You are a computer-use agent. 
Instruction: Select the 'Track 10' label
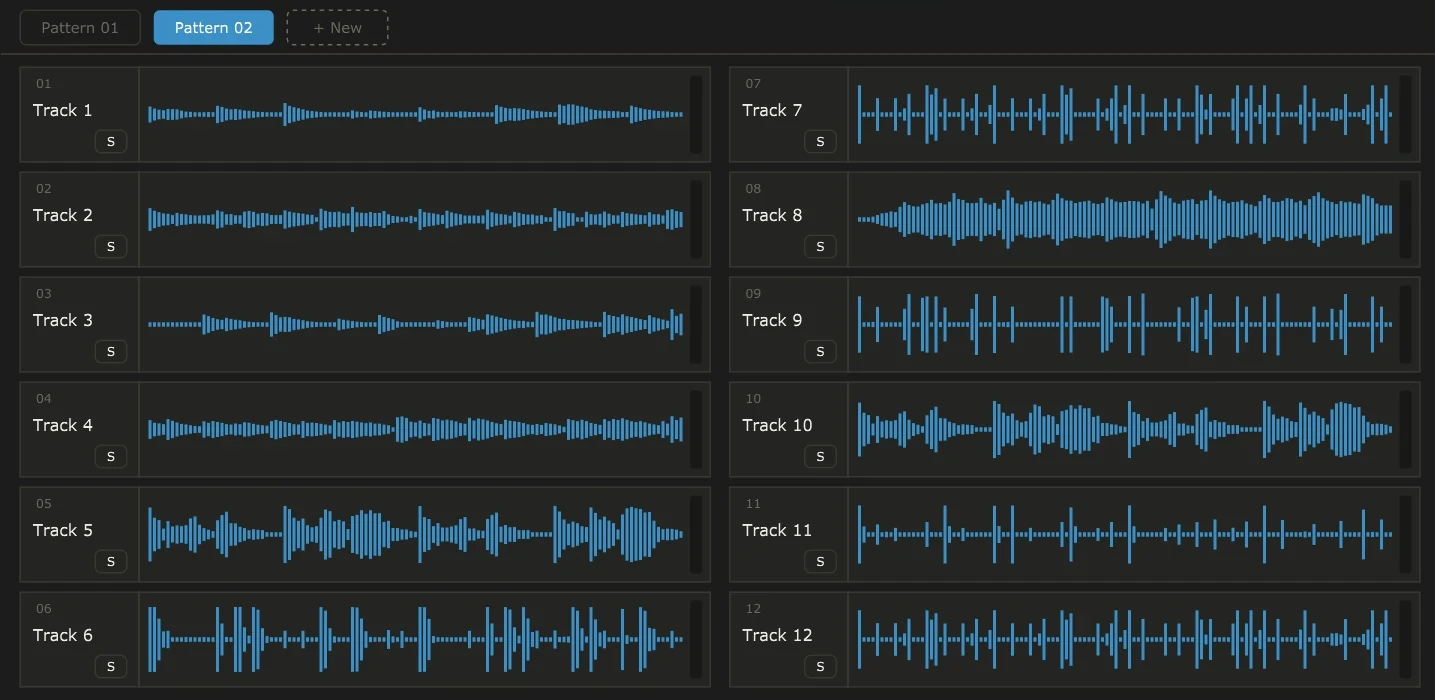point(777,425)
